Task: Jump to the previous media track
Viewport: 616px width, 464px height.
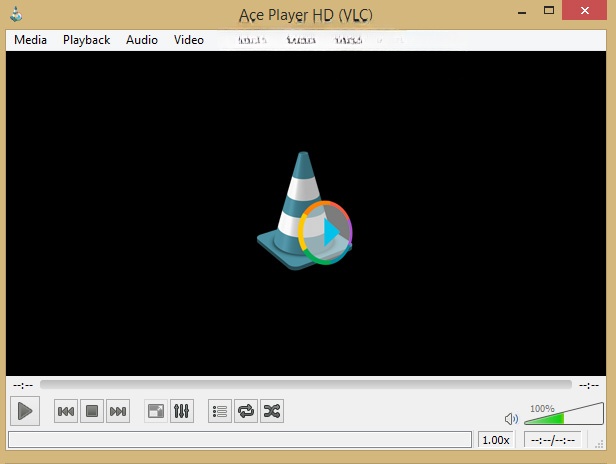Action: (x=66, y=411)
